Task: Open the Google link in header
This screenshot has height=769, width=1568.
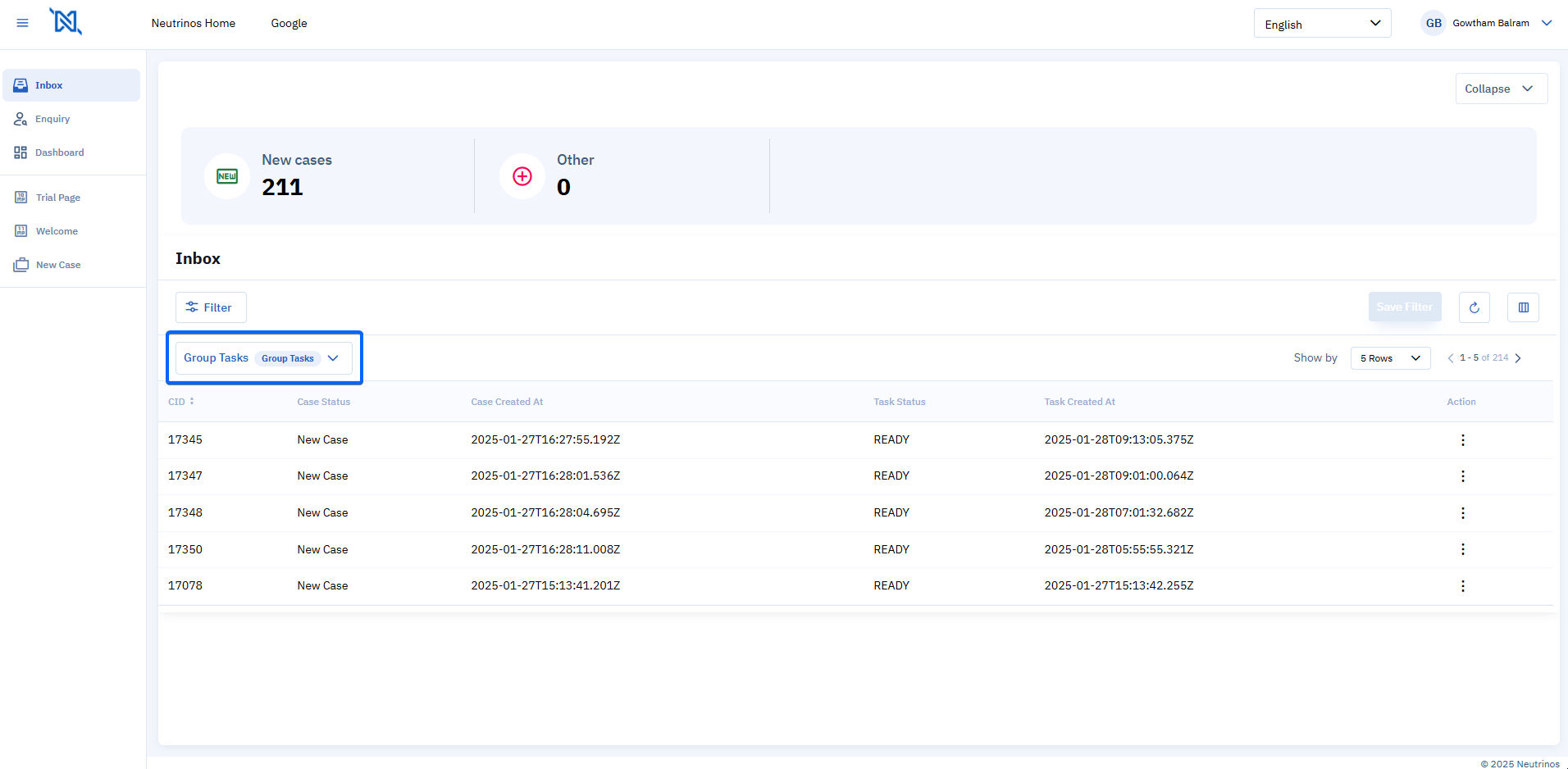Action: [289, 23]
